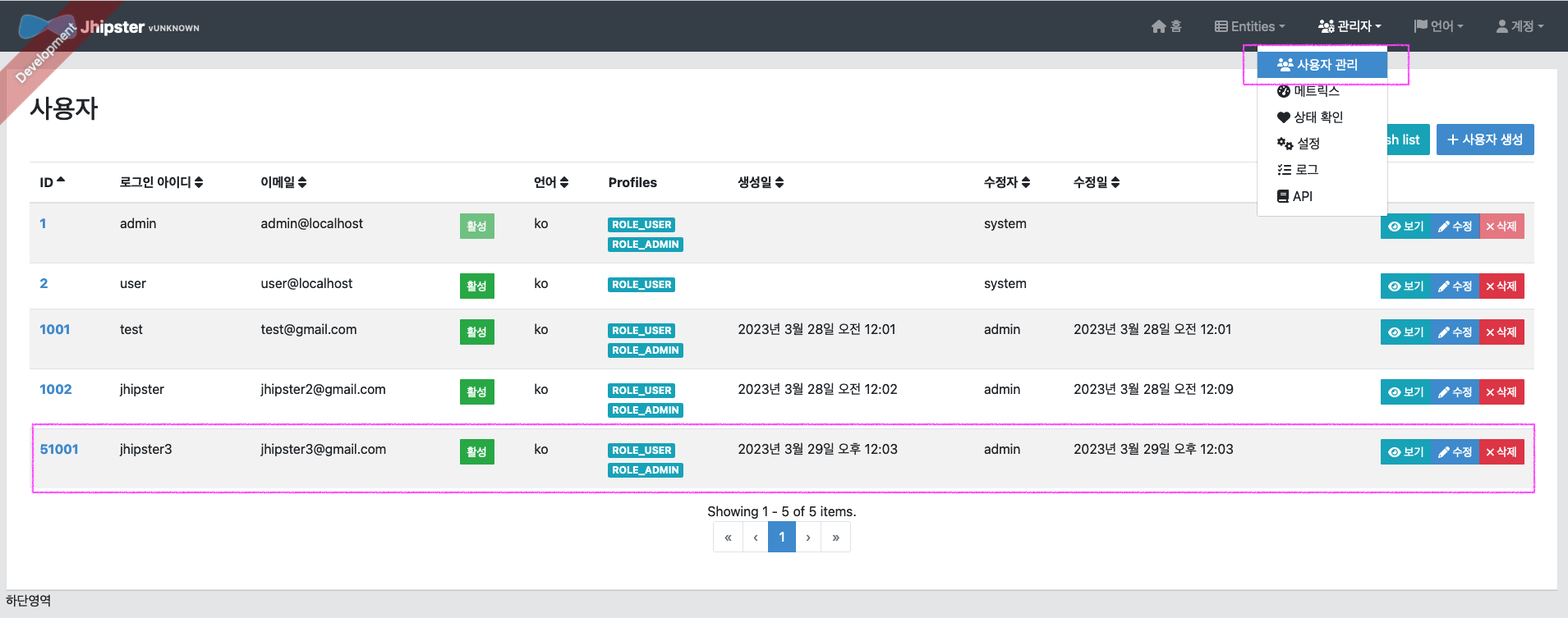The image size is (1568, 618).
Task: Select 사용자 관리 from admin menu
Action: coord(1322,65)
